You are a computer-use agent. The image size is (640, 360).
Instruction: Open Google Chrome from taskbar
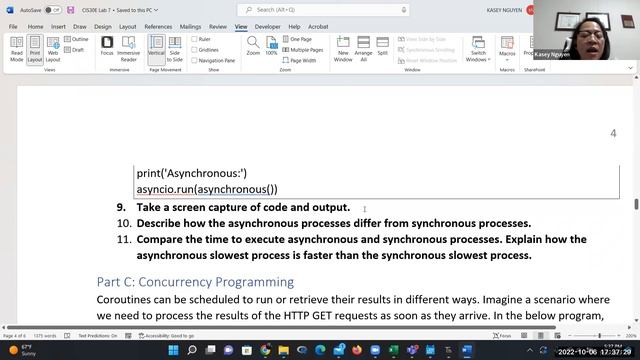click(x=265, y=350)
